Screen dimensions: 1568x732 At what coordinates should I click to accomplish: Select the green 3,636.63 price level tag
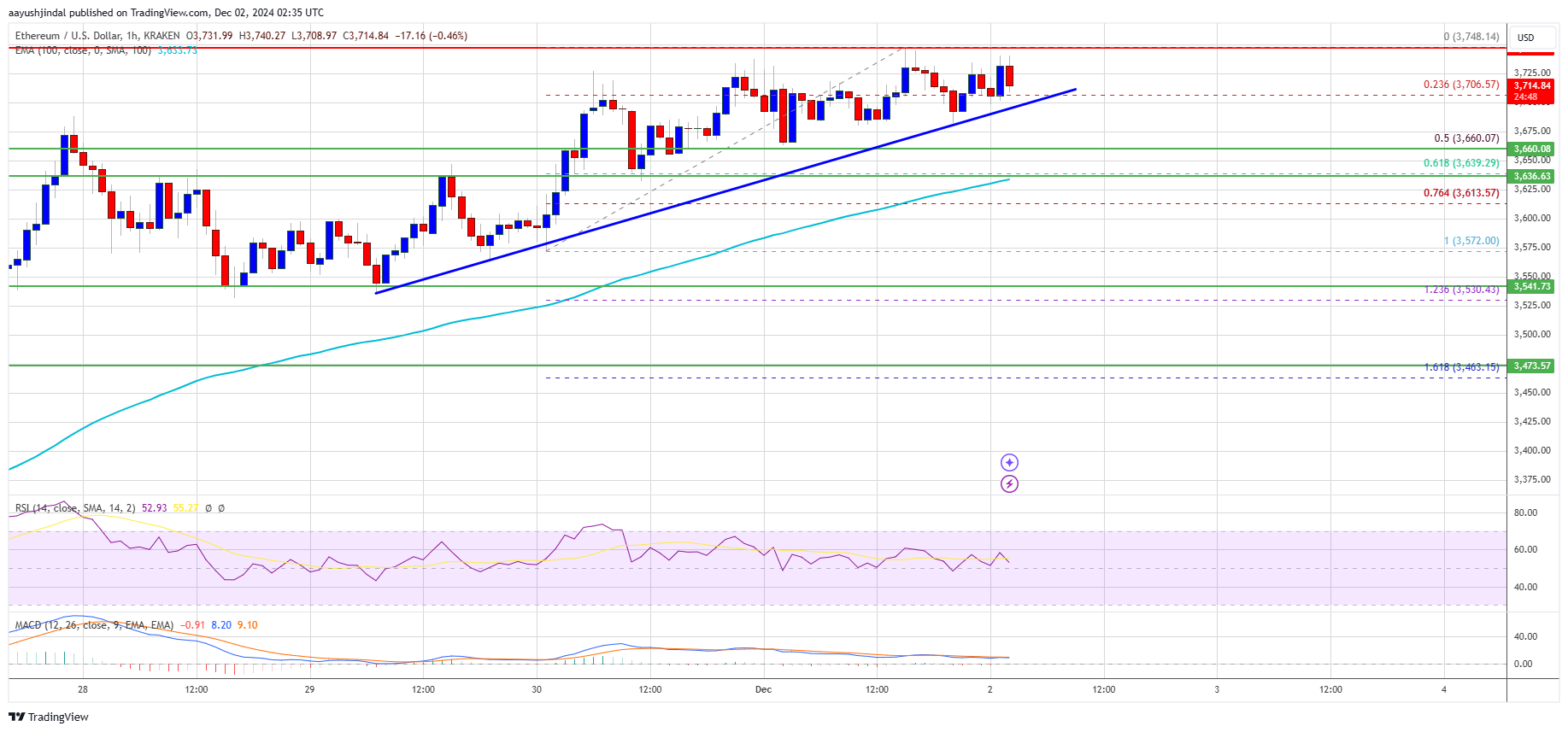pyautogui.click(x=1532, y=176)
